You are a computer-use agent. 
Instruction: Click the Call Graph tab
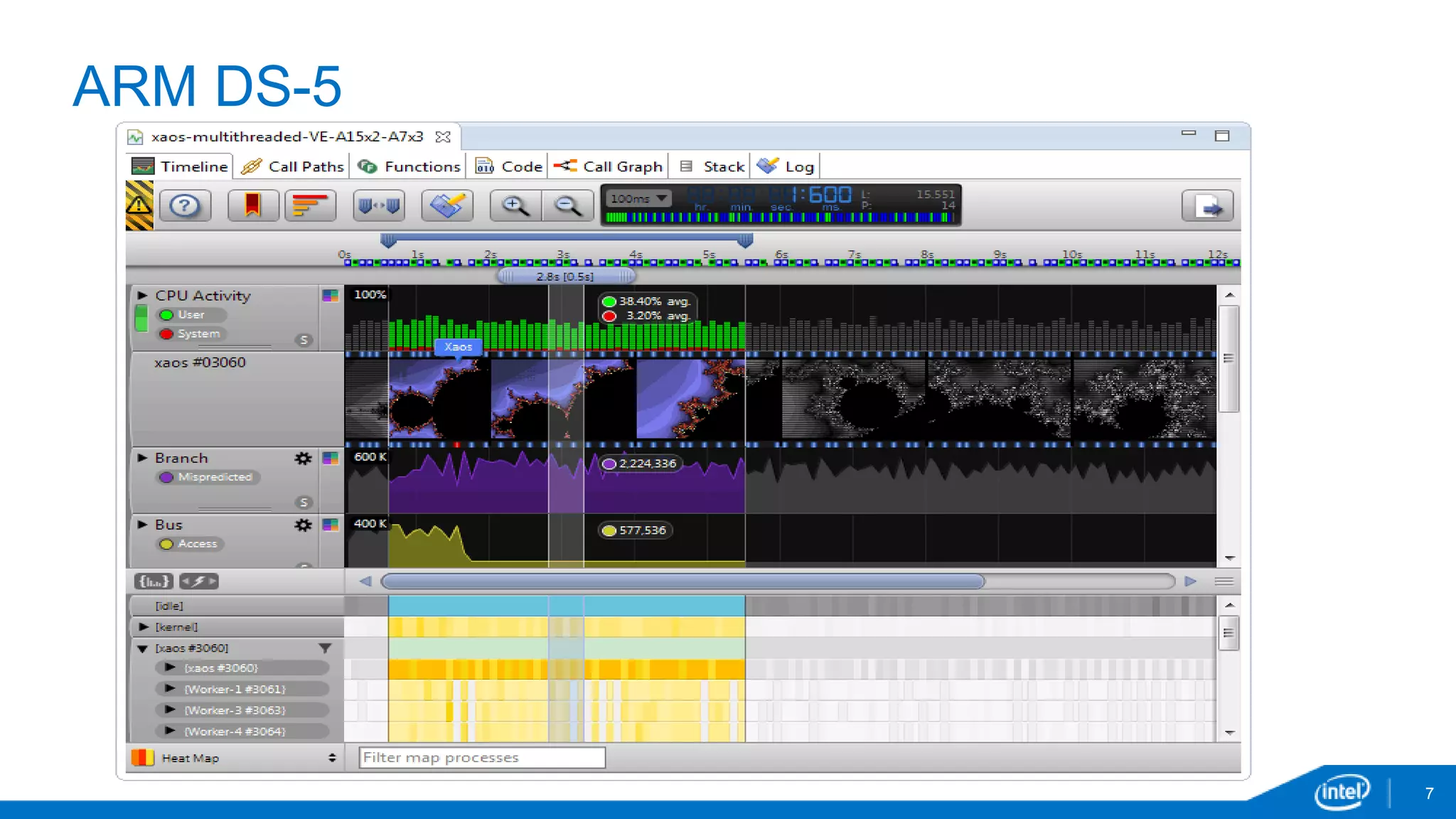pos(609,166)
